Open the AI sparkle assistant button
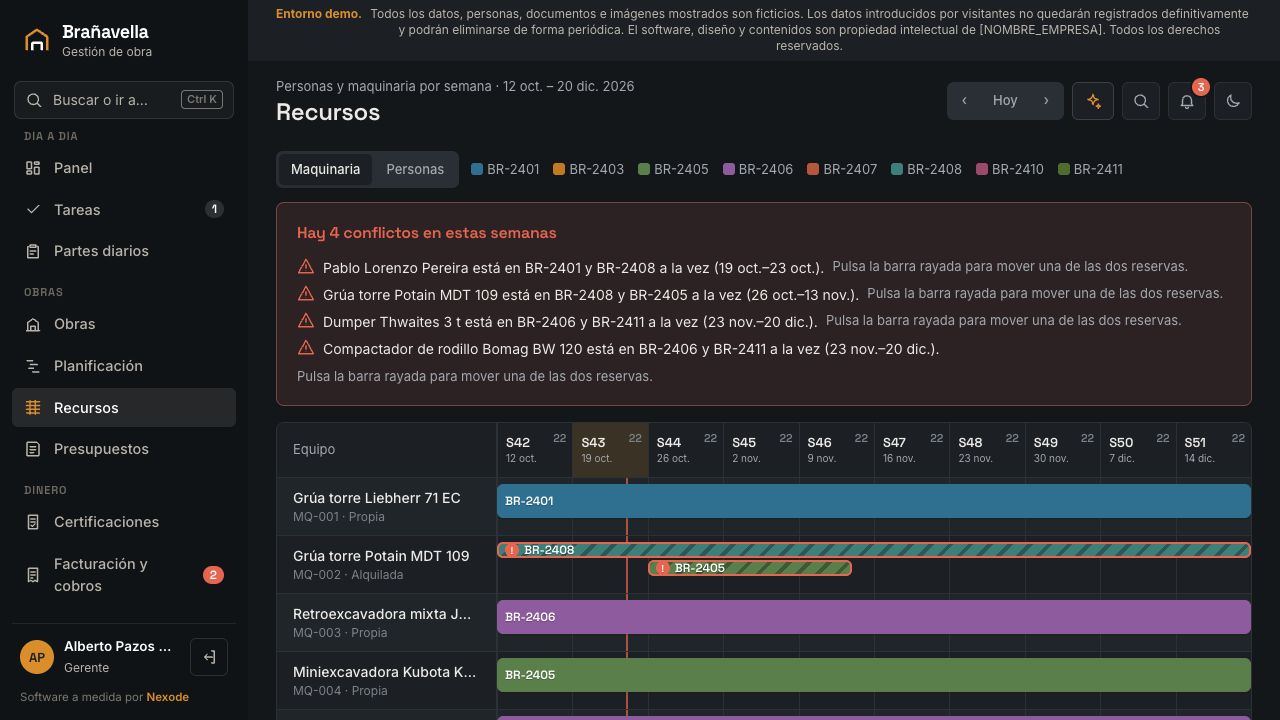 point(1093,101)
